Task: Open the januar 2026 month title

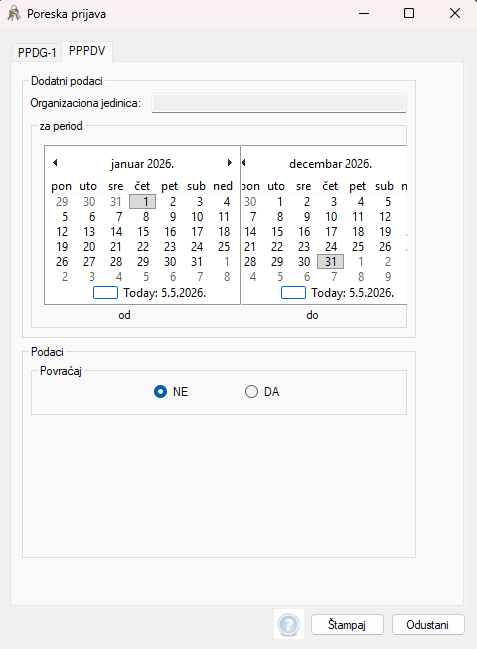Action: click(x=142, y=164)
